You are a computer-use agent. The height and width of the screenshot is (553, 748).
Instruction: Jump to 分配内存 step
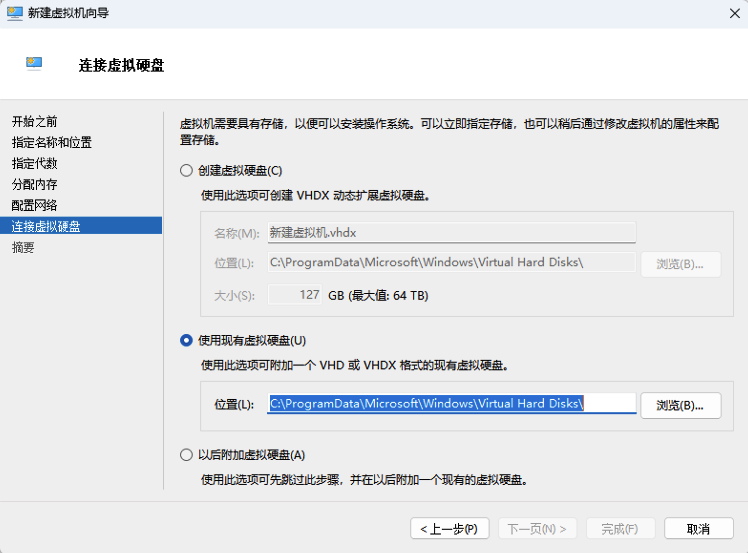(x=35, y=184)
